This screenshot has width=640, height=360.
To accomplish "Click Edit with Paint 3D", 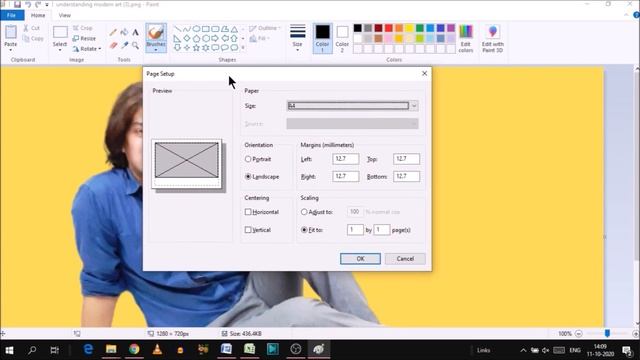I will tap(493, 39).
